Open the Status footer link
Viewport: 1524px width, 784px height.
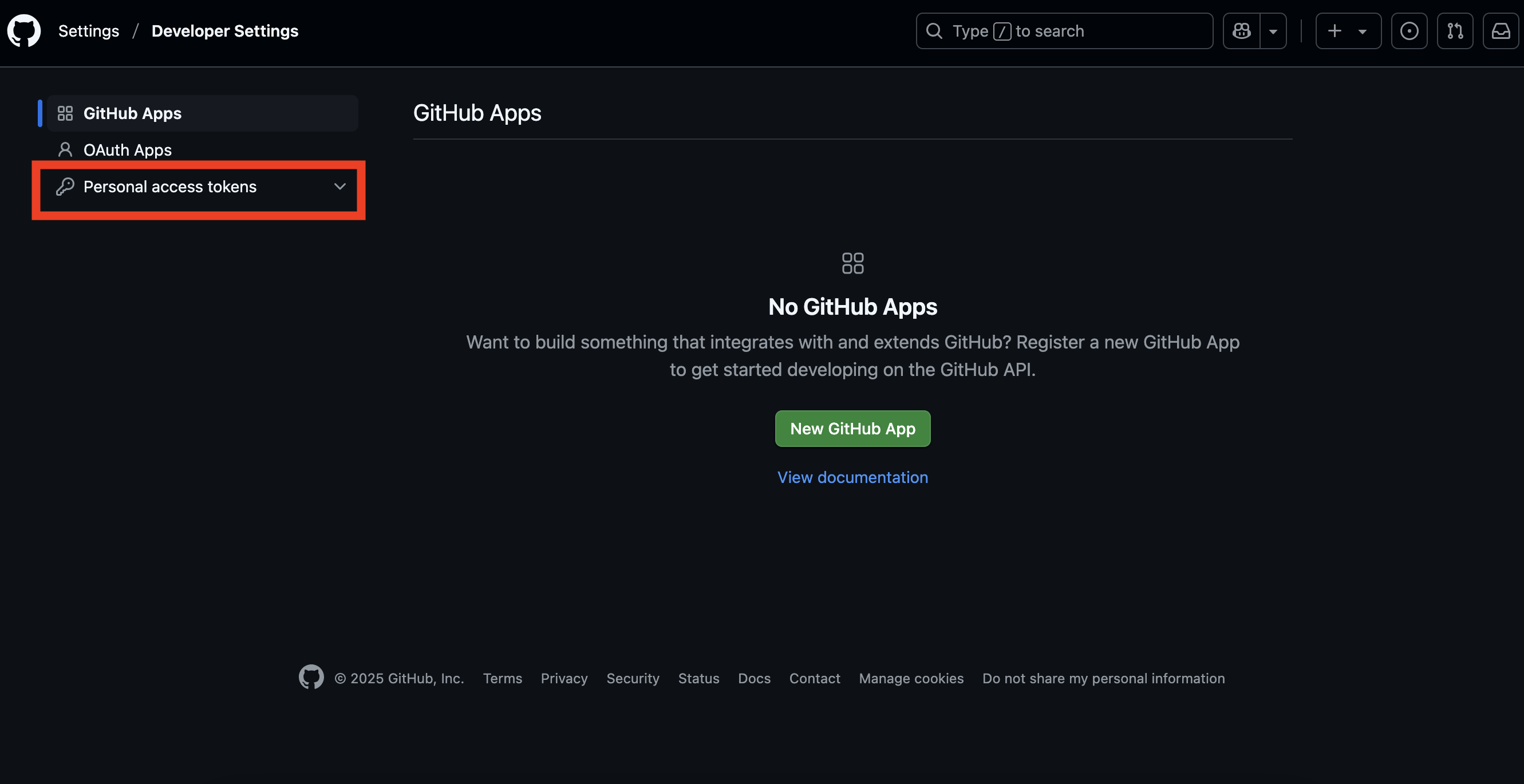pos(698,678)
